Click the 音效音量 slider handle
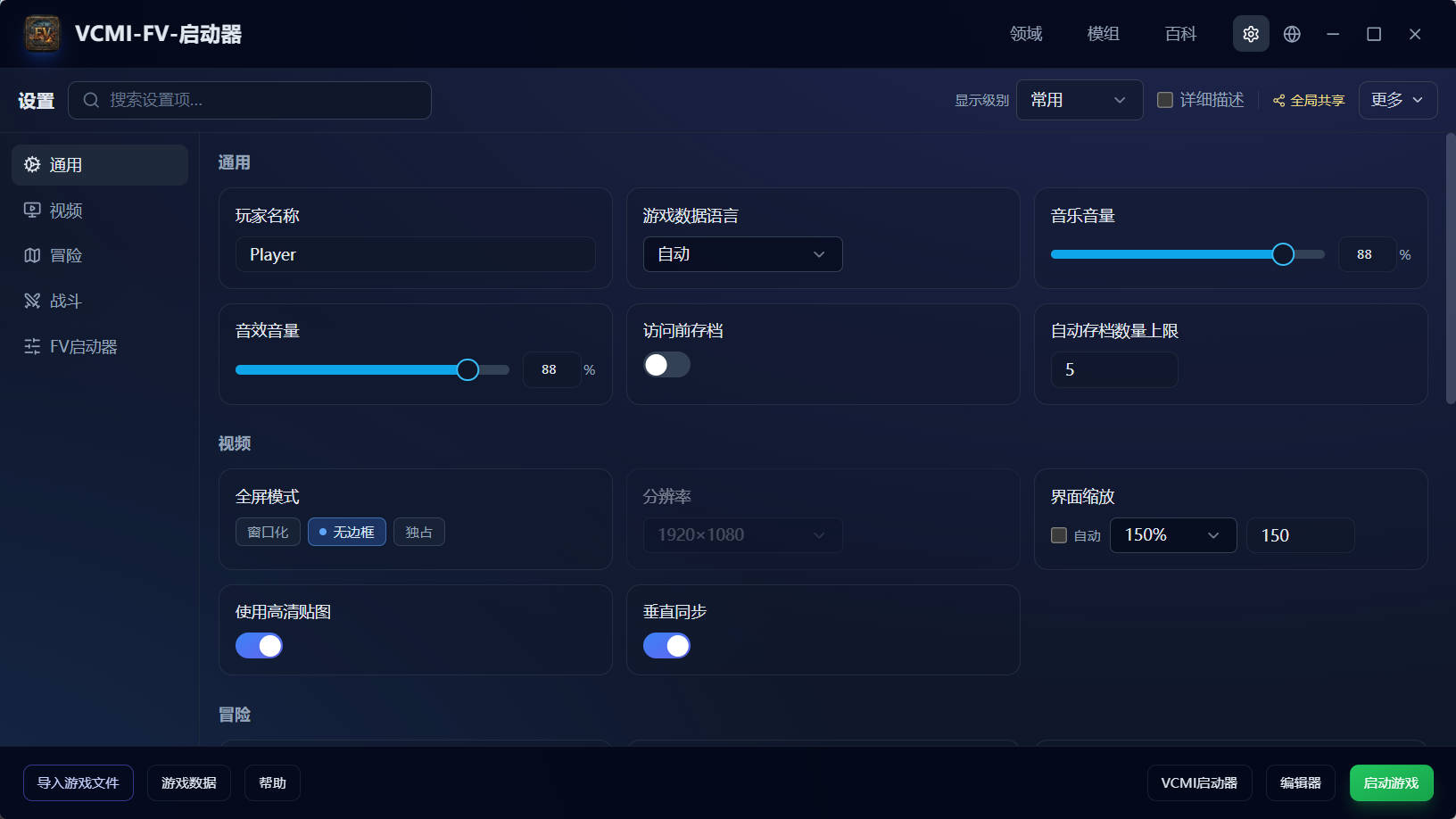Screen dimensions: 1456x819 pyautogui.click(x=467, y=369)
